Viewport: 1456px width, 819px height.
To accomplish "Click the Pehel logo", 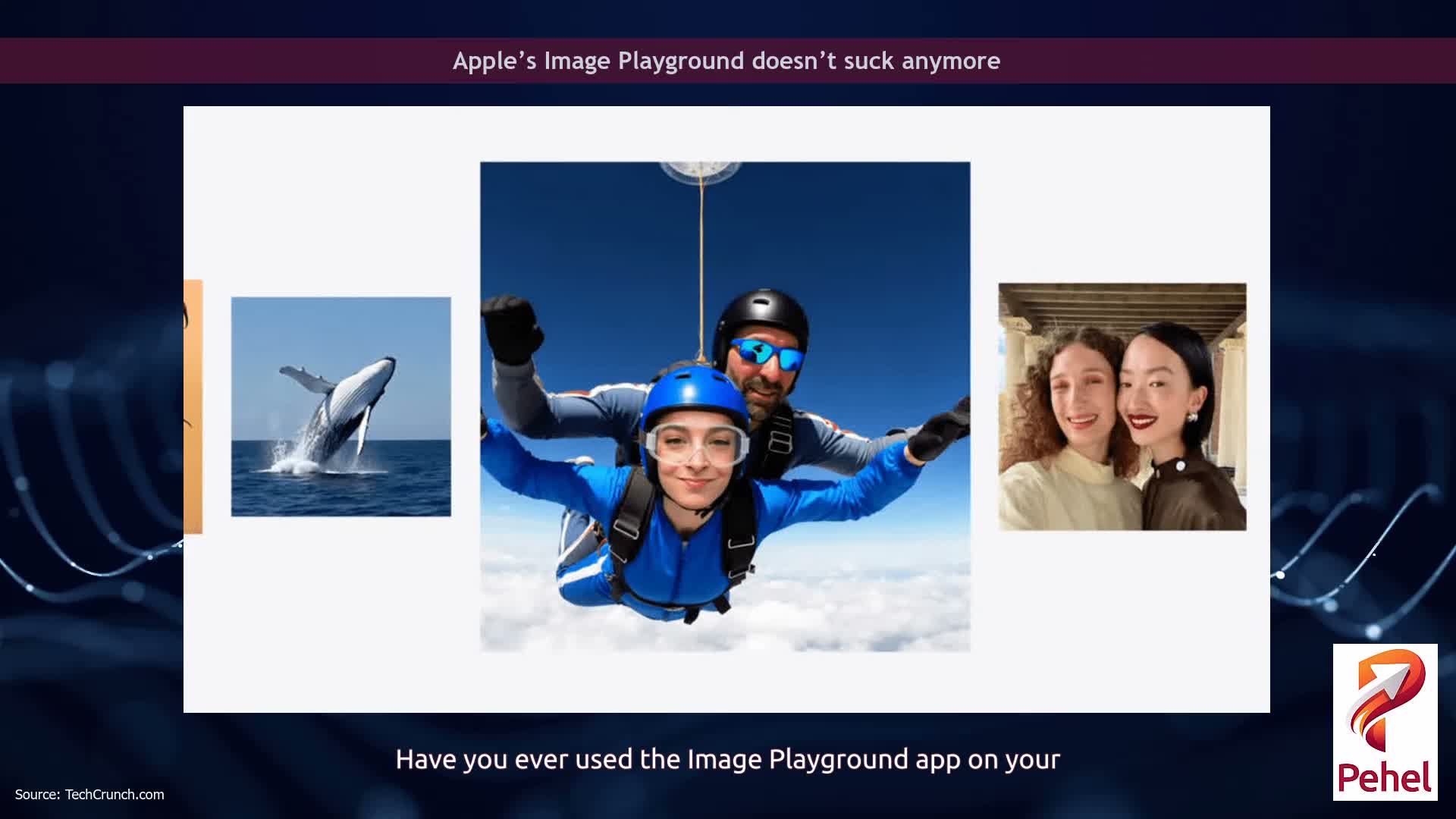I will point(1385,722).
